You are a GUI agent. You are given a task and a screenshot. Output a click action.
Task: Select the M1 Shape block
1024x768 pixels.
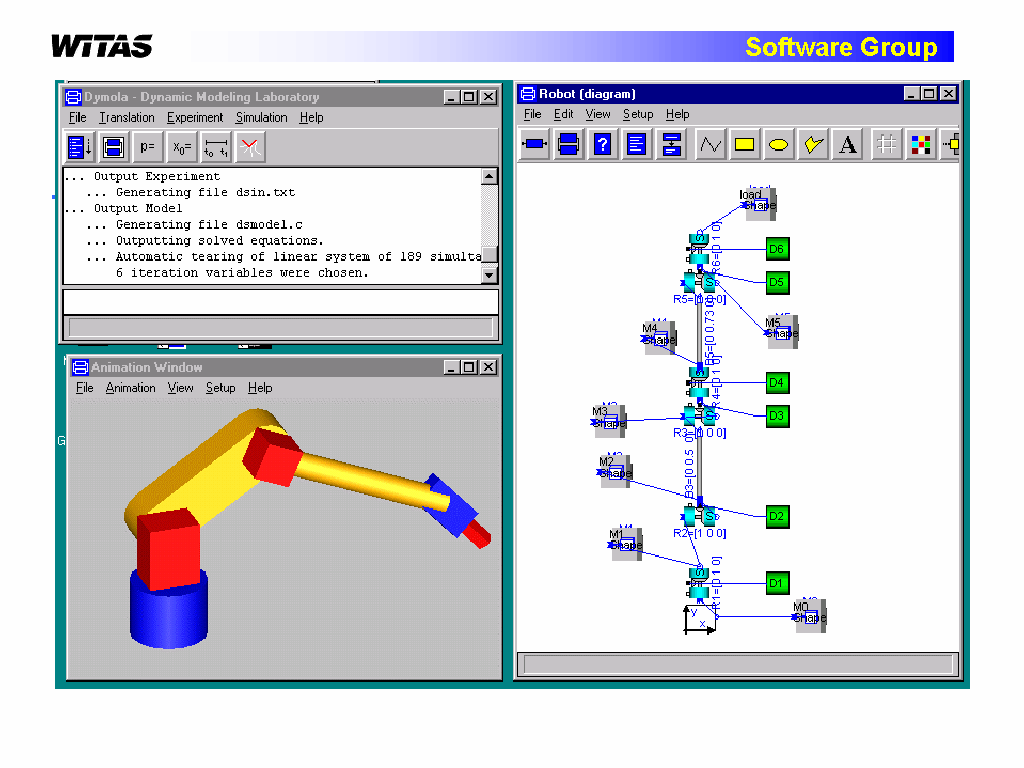click(x=626, y=543)
